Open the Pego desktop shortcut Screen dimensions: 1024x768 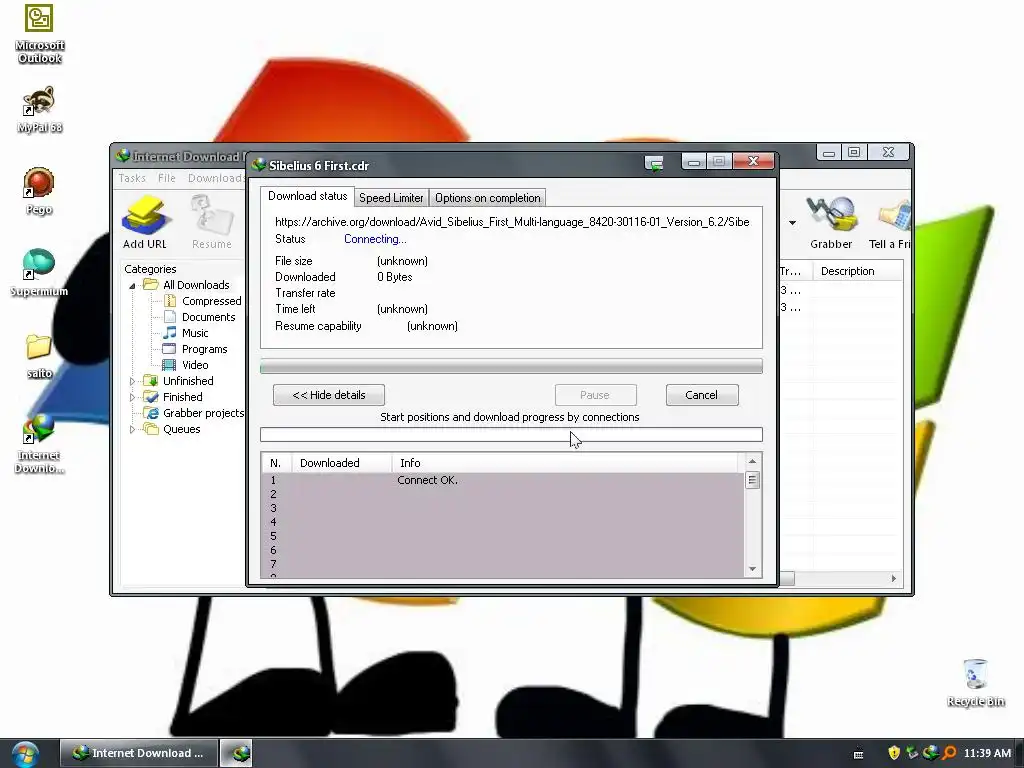pos(39,191)
